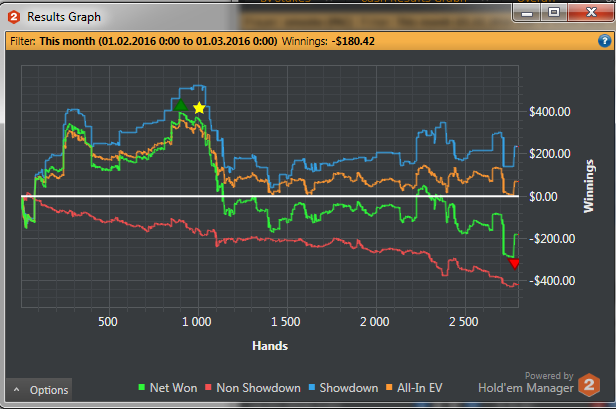Click the Hold'em Manager 2 logo icon

[589, 385]
